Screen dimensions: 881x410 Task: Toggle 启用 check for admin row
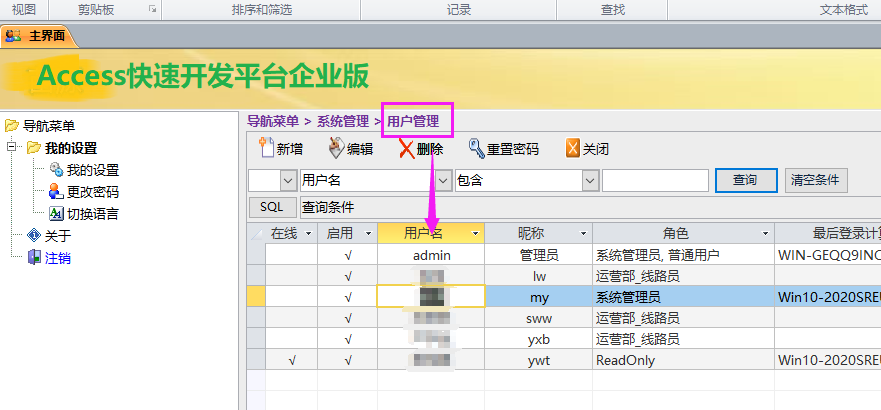[x=348, y=255]
